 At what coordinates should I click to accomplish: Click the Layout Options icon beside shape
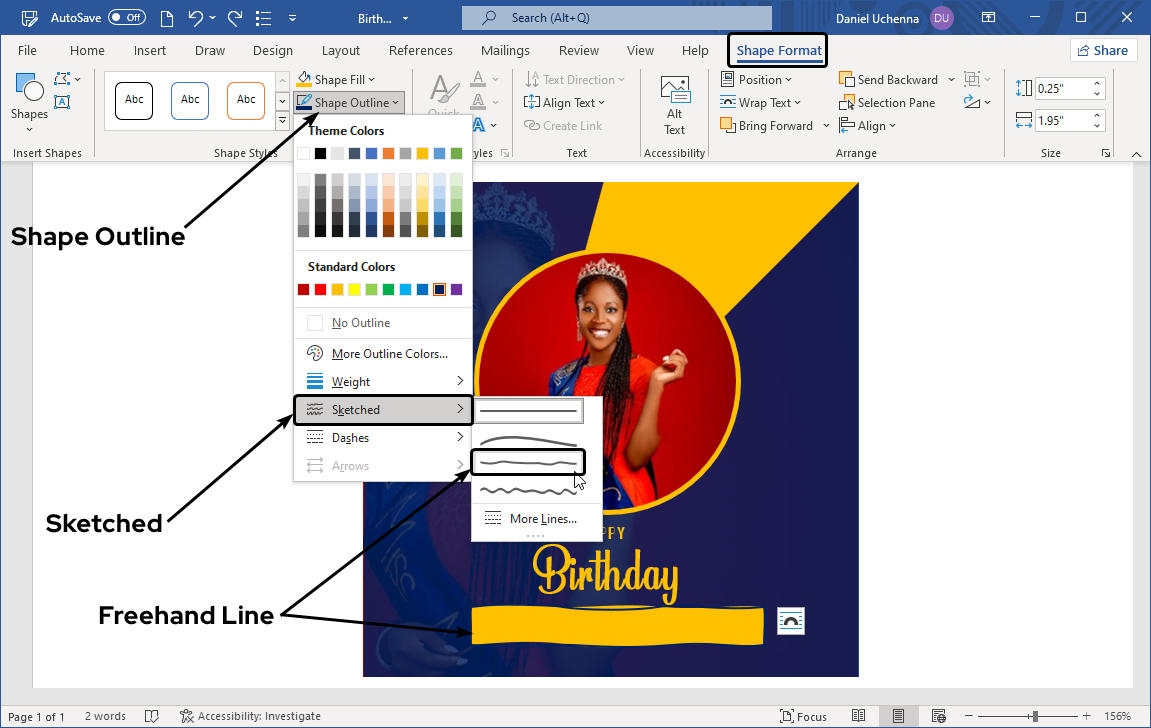[790, 620]
